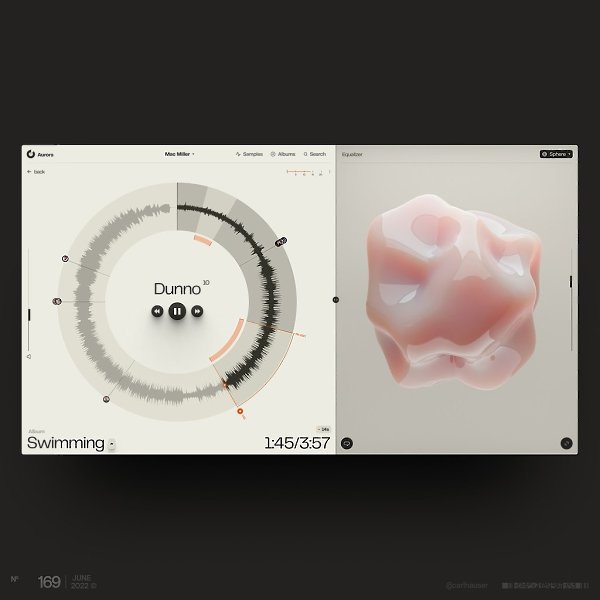
Task: Click the Aurora logo icon
Action: (31, 154)
